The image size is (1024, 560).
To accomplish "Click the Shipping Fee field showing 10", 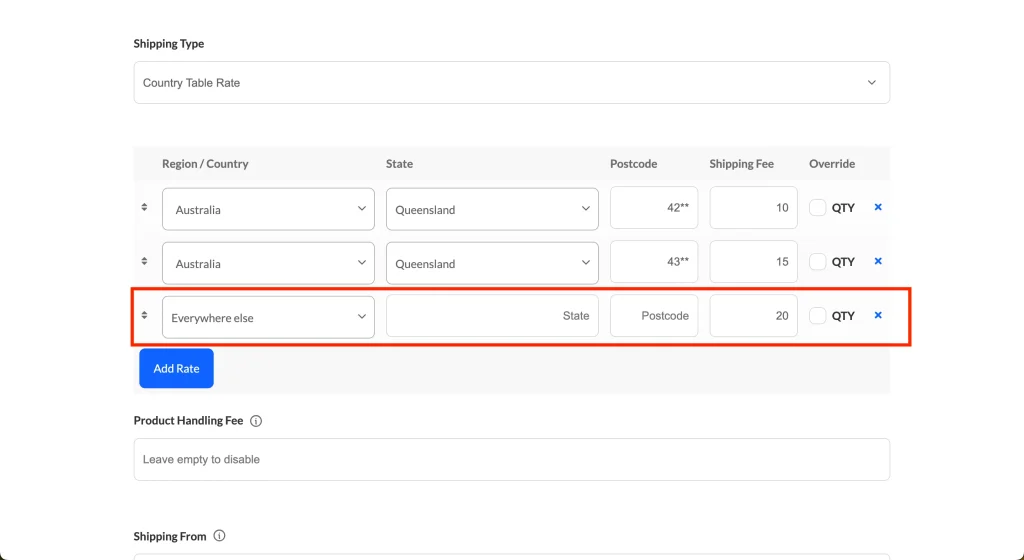I will [x=753, y=208].
